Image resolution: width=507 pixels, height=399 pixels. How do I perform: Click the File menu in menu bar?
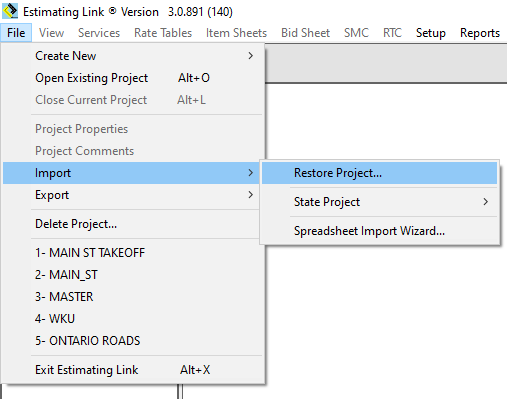coord(16,33)
